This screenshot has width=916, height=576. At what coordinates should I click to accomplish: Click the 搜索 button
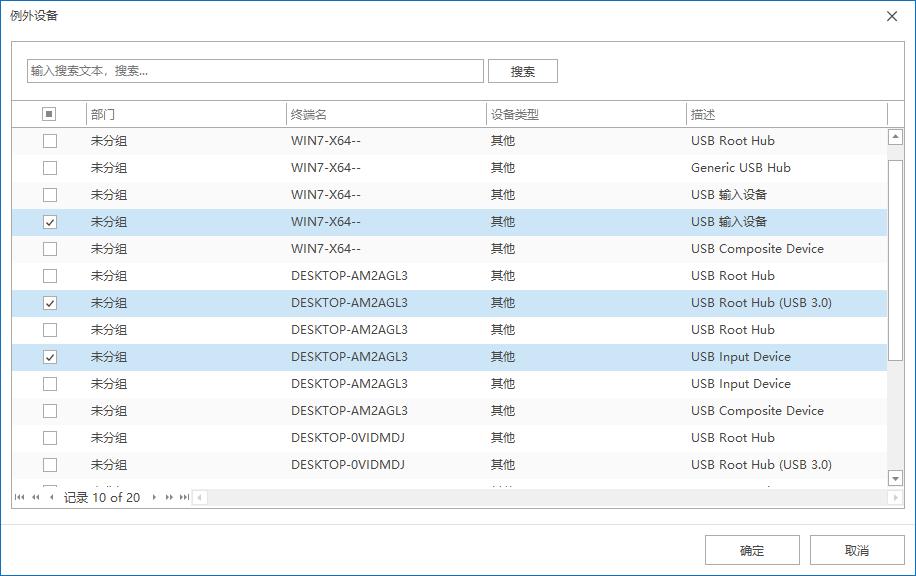[x=522, y=71]
